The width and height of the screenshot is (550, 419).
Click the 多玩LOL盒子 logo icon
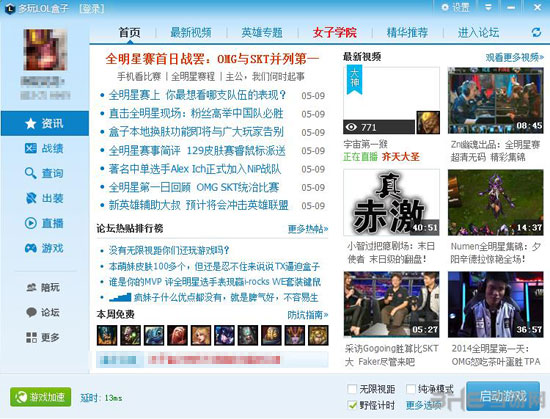(10, 8)
